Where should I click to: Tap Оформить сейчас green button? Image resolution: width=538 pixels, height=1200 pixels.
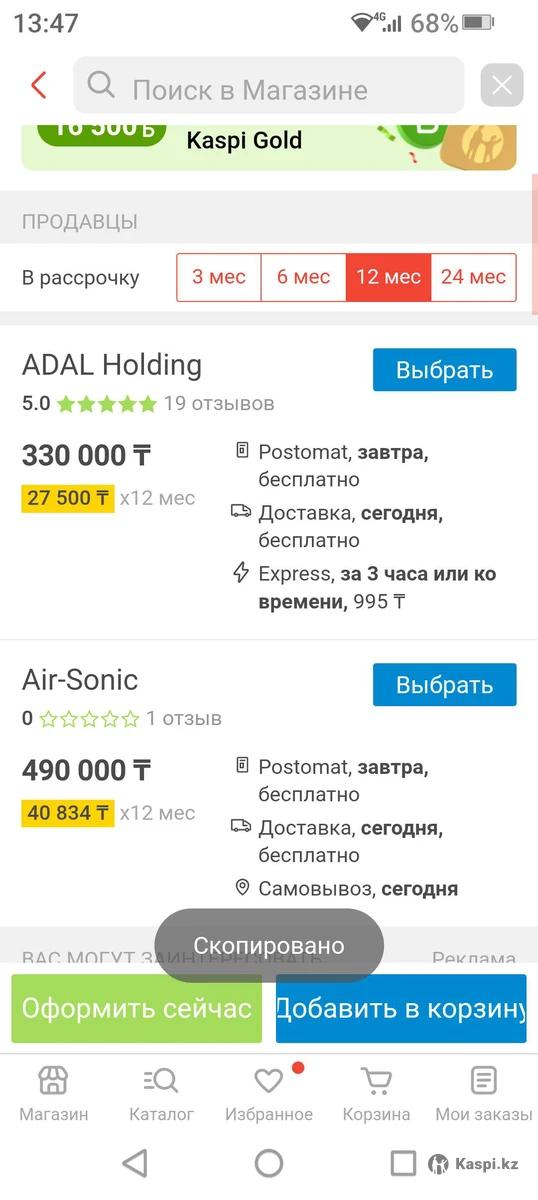(137, 1009)
